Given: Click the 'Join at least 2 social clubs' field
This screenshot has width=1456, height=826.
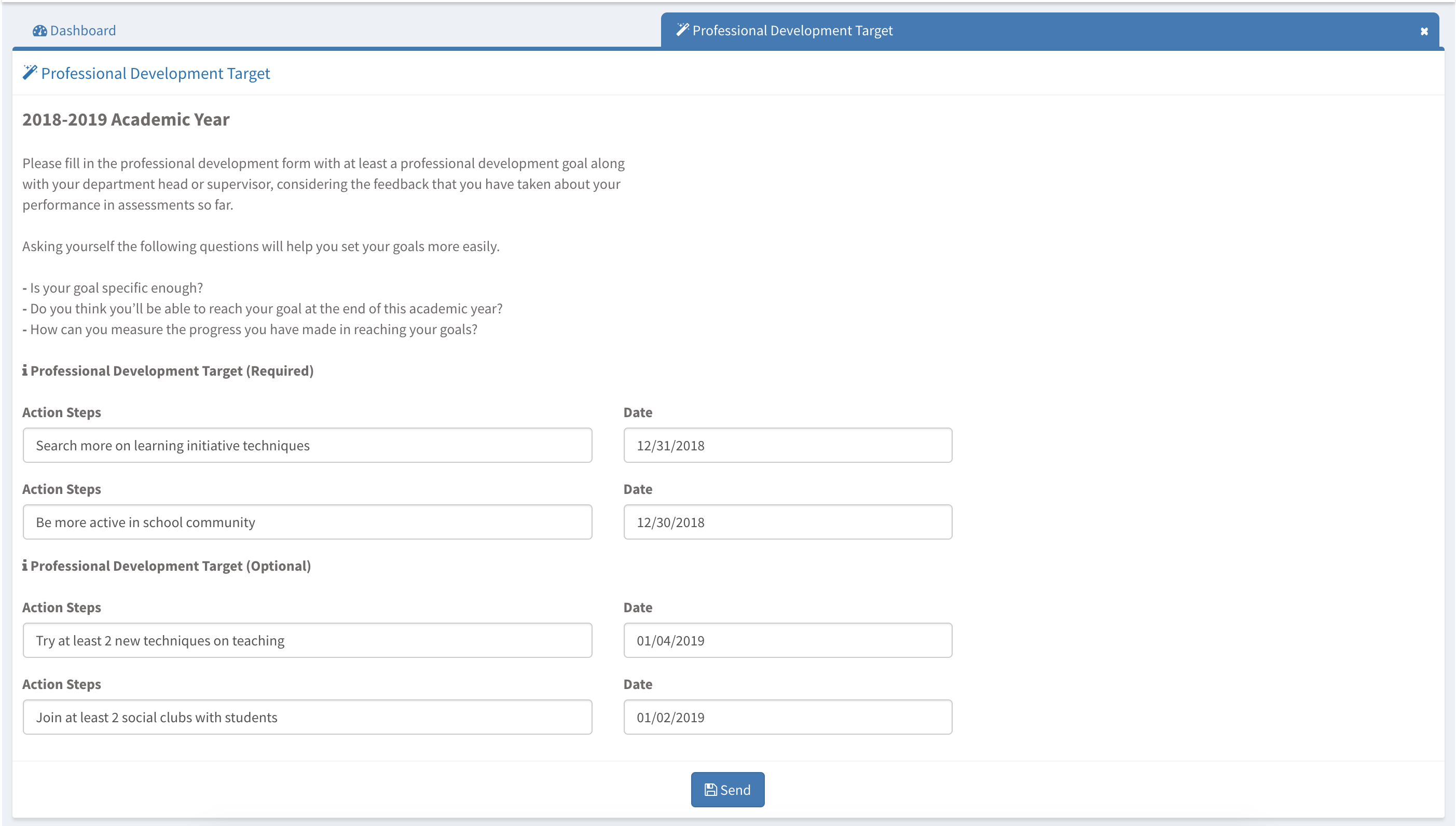Looking at the screenshot, I should [x=307, y=717].
